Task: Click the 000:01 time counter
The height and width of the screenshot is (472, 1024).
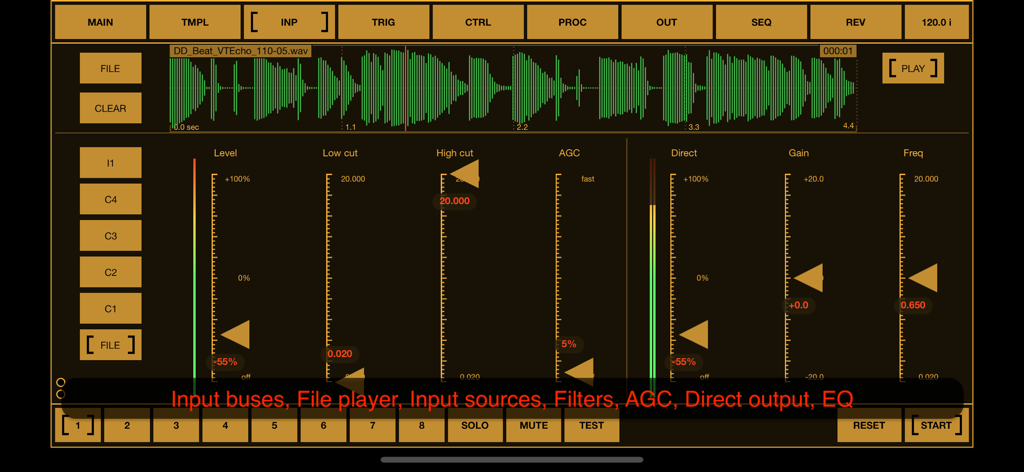Action: 839,51
